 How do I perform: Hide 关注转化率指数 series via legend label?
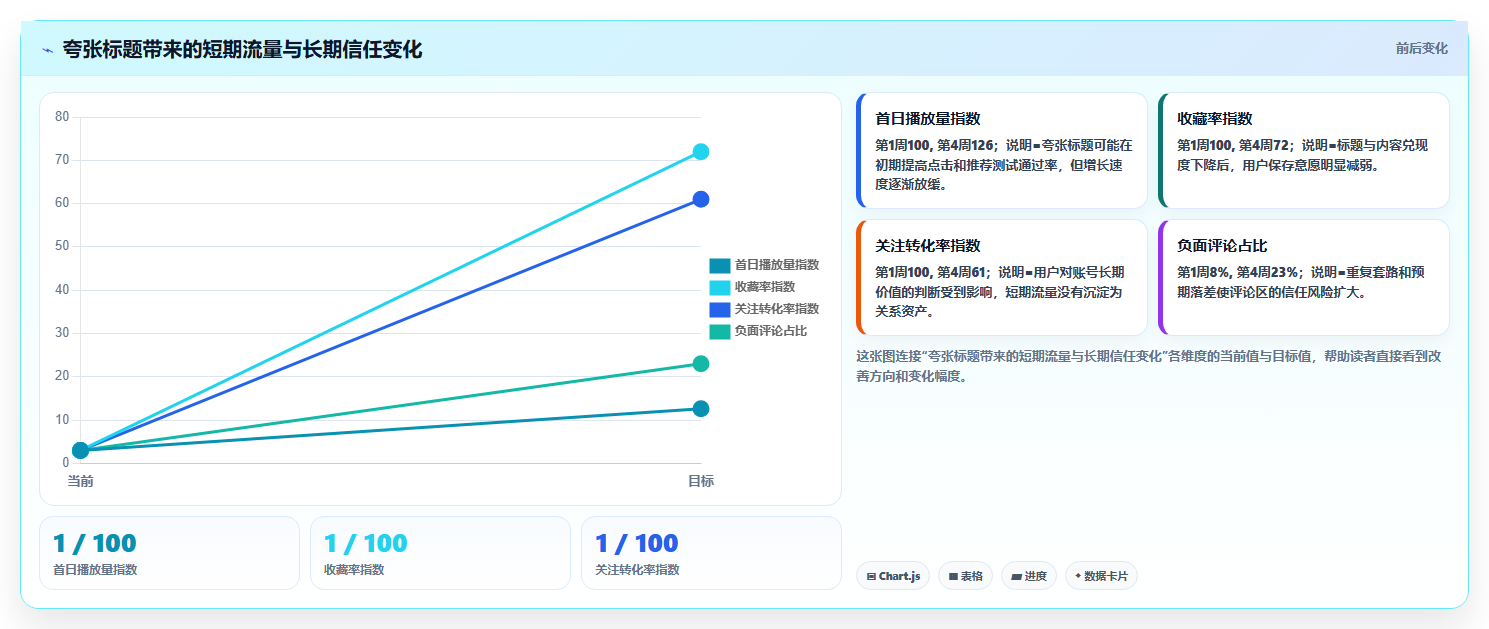tap(777, 310)
